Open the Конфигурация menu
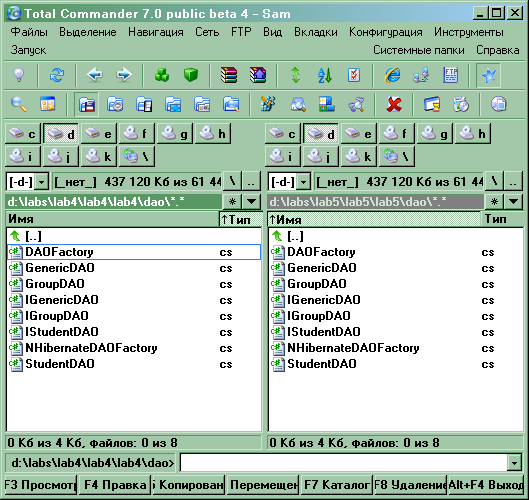The height and width of the screenshot is (500, 529). click(x=386, y=32)
